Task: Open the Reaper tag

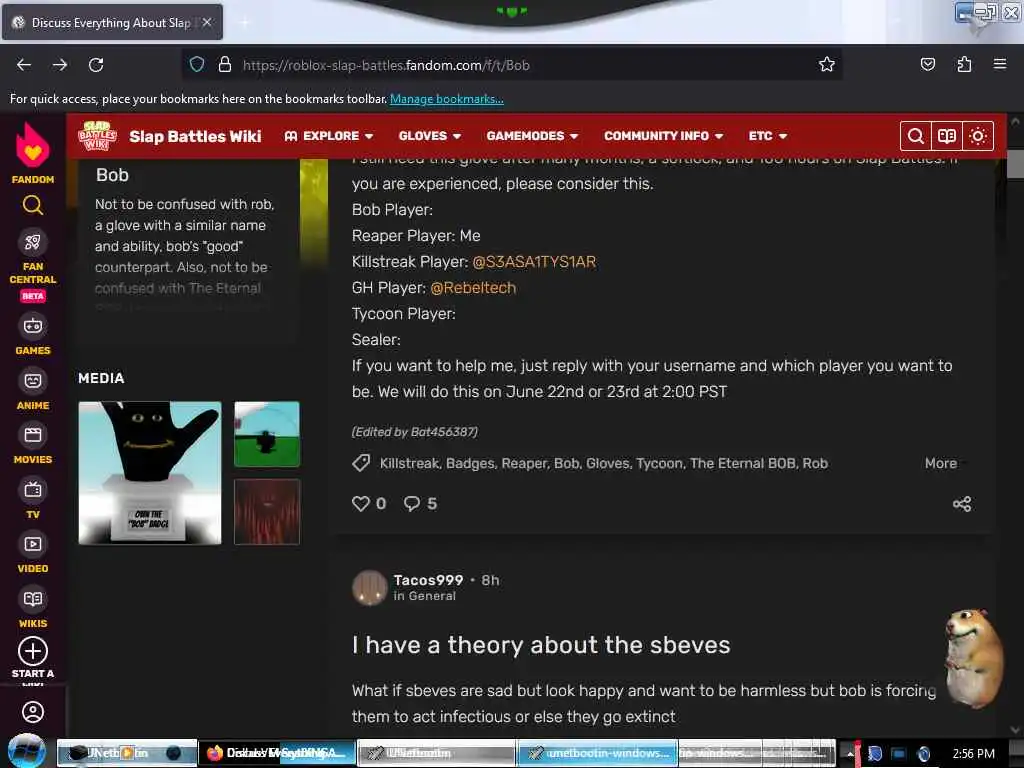Action: [524, 463]
